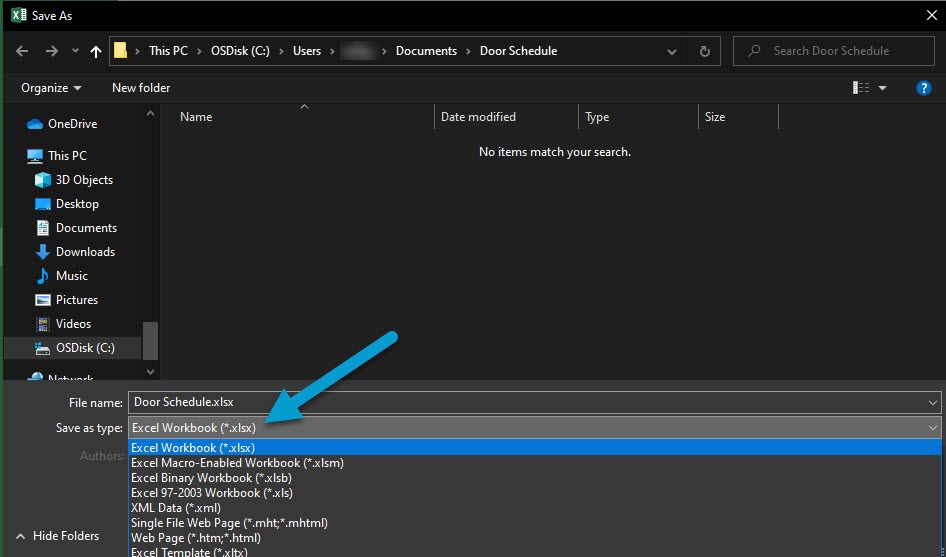Viewport: 946px width, 557px height.
Task: Choose Single File Web Page format
Action: click(x=535, y=523)
